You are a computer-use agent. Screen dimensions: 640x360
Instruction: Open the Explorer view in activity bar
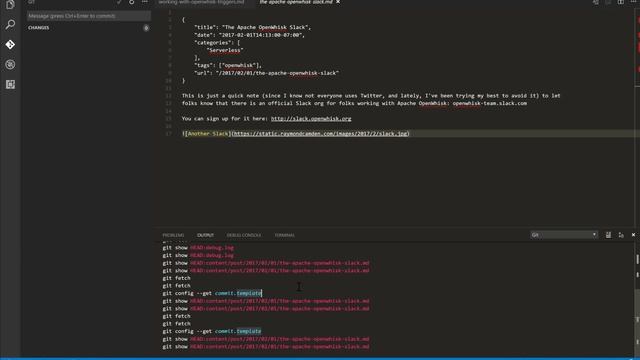(x=10, y=5)
